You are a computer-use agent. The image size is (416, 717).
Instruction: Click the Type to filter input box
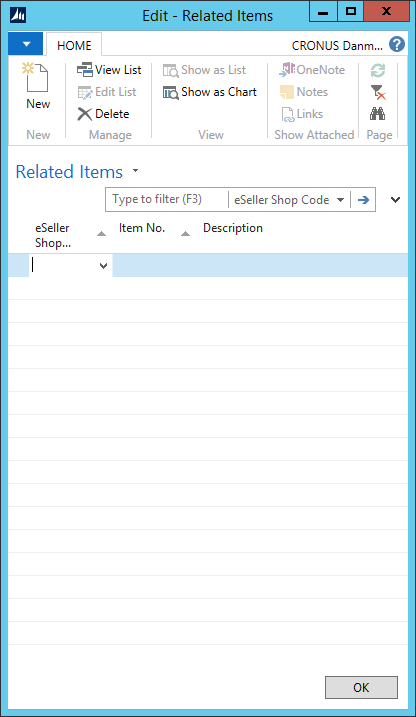[x=167, y=199]
